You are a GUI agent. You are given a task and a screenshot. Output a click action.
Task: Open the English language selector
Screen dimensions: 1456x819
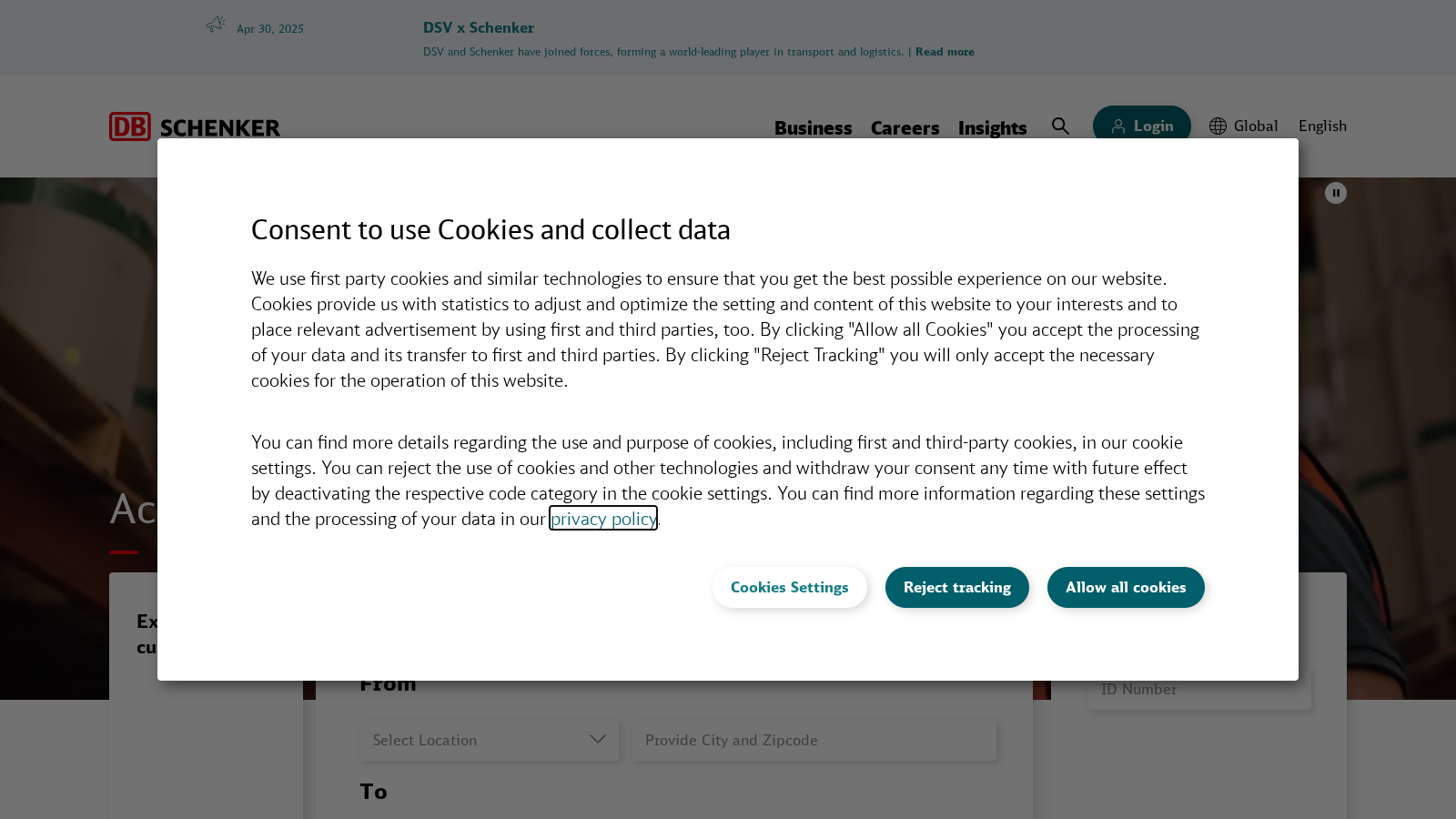tap(1321, 126)
